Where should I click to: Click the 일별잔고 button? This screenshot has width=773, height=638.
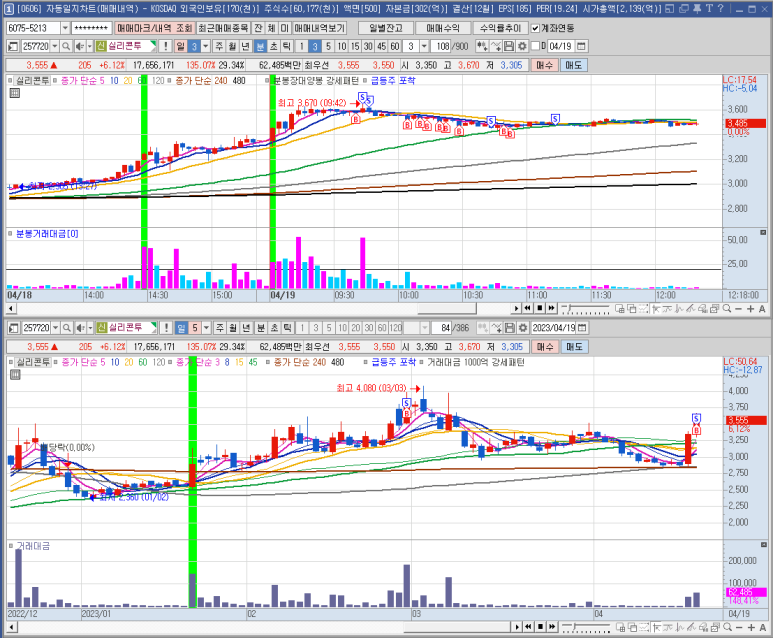point(386,28)
